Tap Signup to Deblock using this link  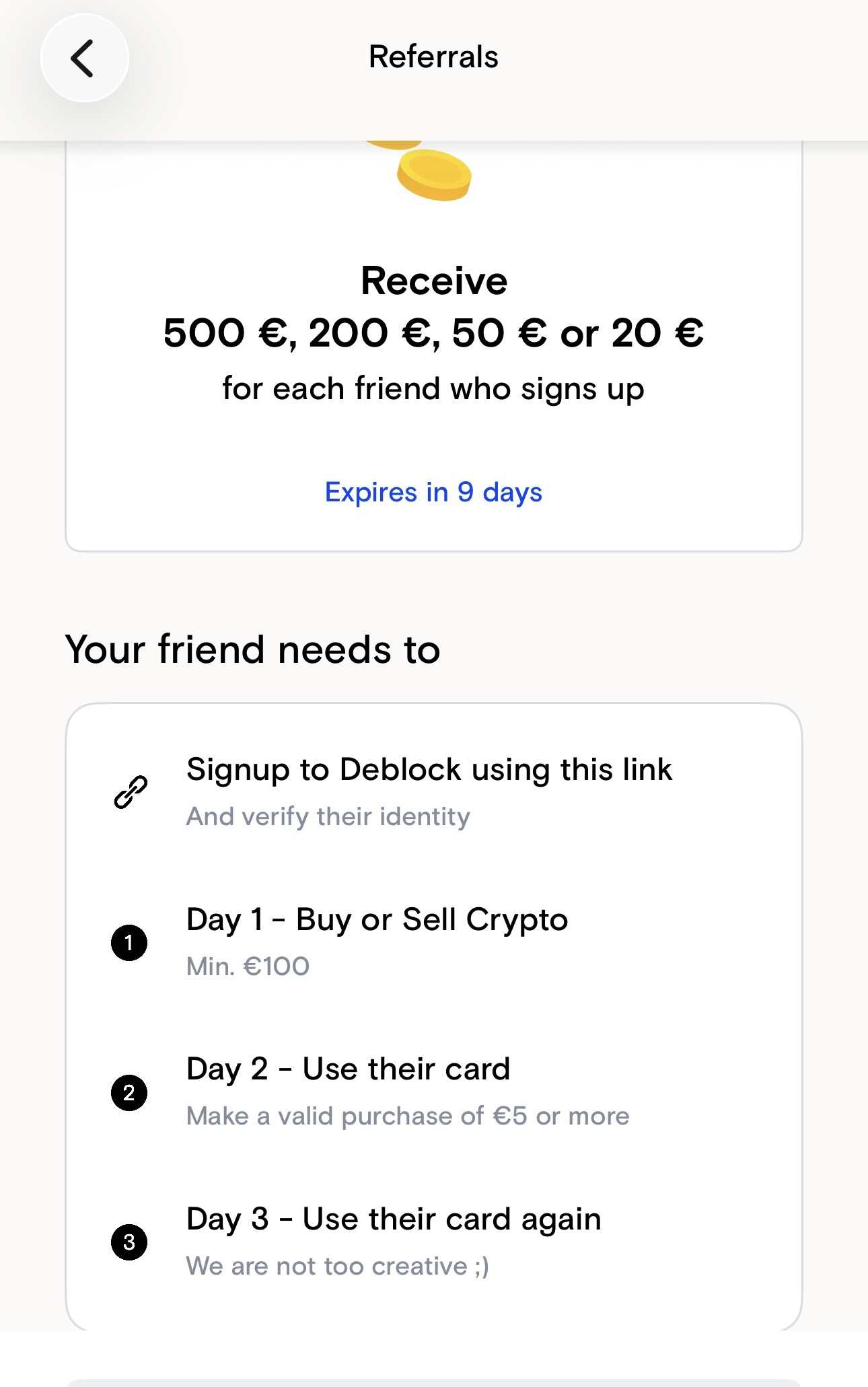429,769
